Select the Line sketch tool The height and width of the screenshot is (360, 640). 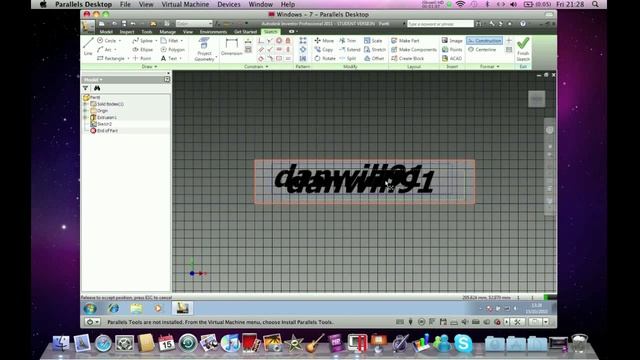(88, 47)
